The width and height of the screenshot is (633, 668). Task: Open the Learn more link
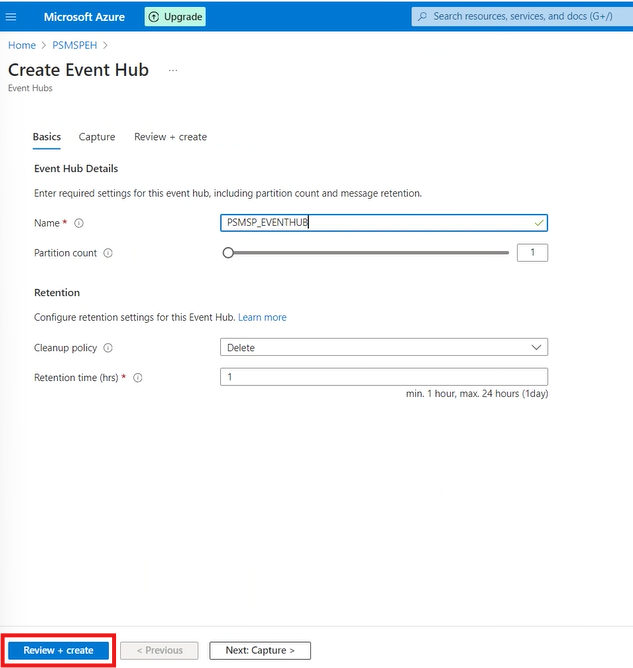pyautogui.click(x=262, y=317)
